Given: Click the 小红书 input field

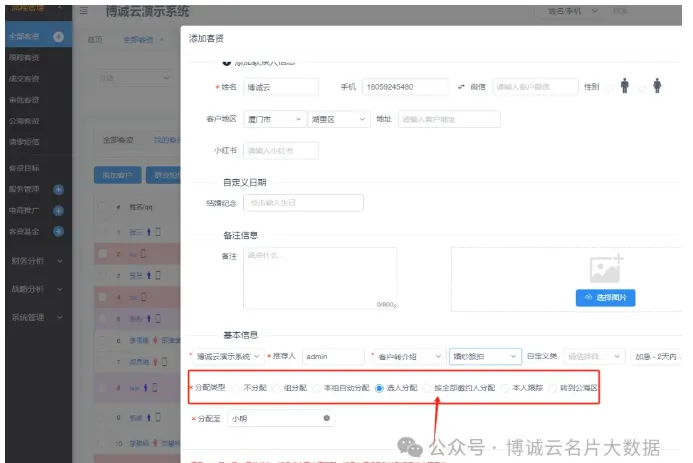Looking at the screenshot, I should point(280,151).
